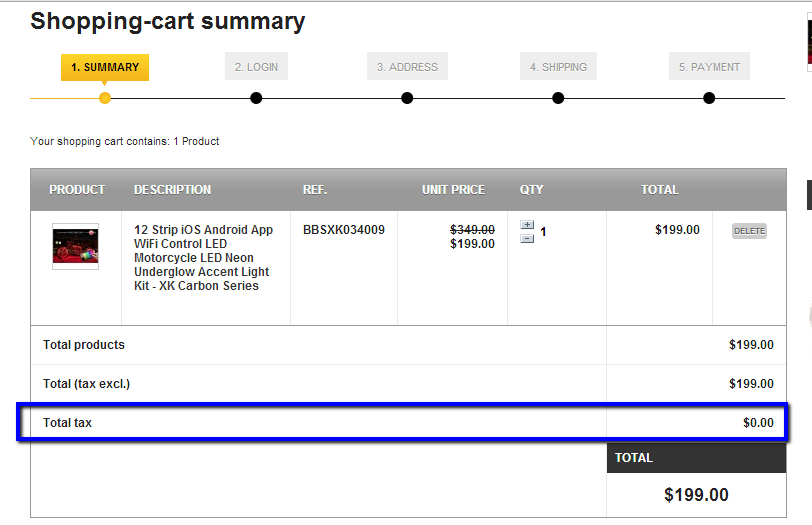Decrease quantity with the minus button

click(527, 239)
